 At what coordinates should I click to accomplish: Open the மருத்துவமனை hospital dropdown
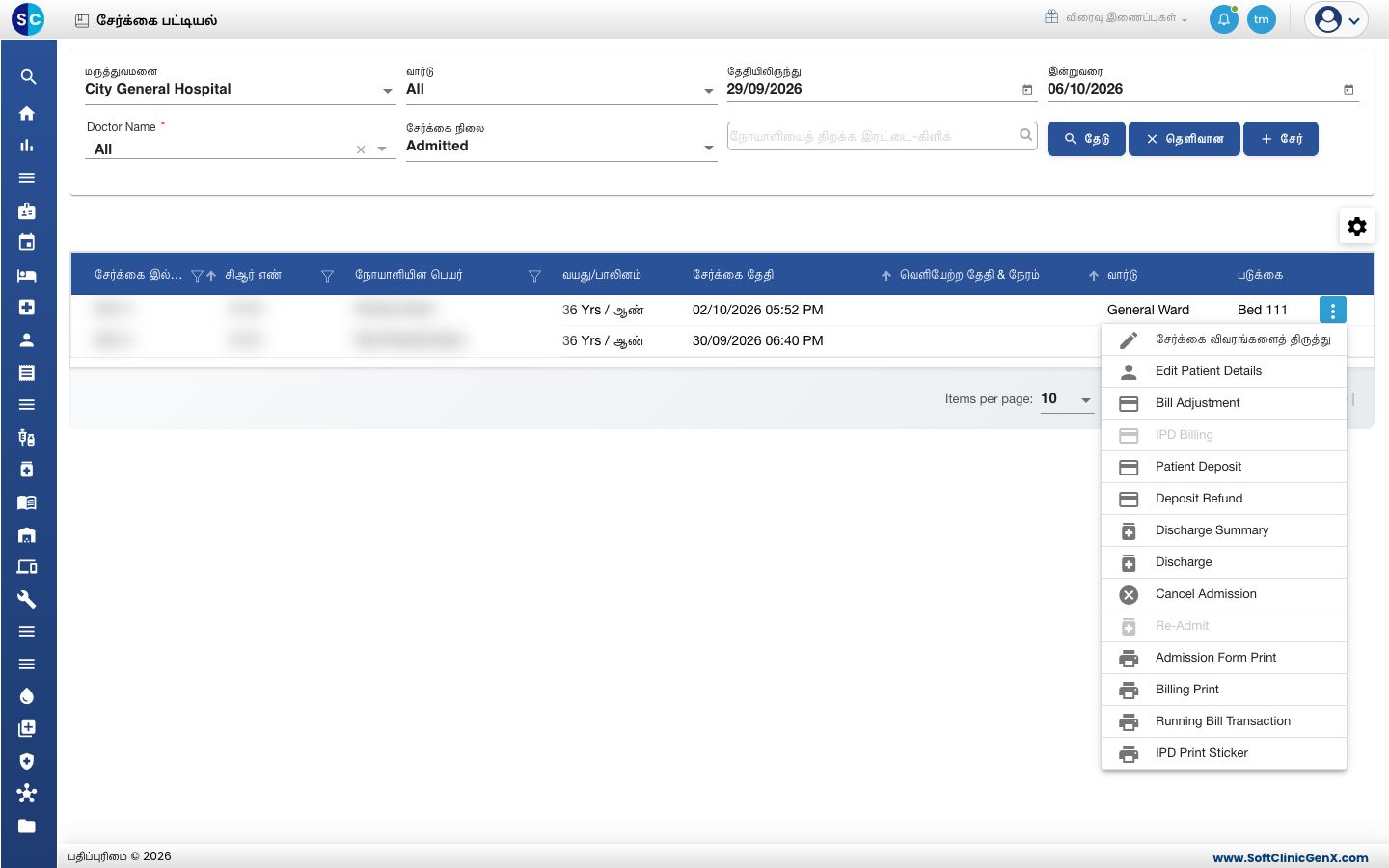pyautogui.click(x=239, y=89)
